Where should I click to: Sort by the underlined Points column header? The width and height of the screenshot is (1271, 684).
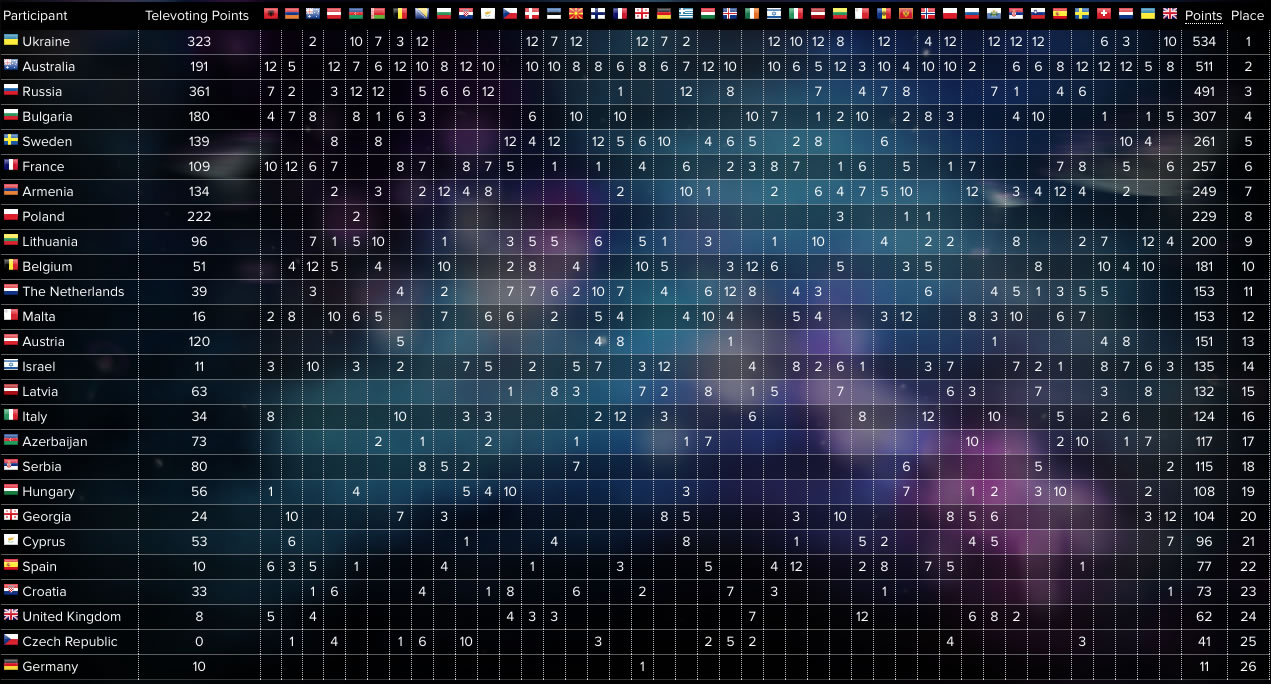tap(1203, 15)
